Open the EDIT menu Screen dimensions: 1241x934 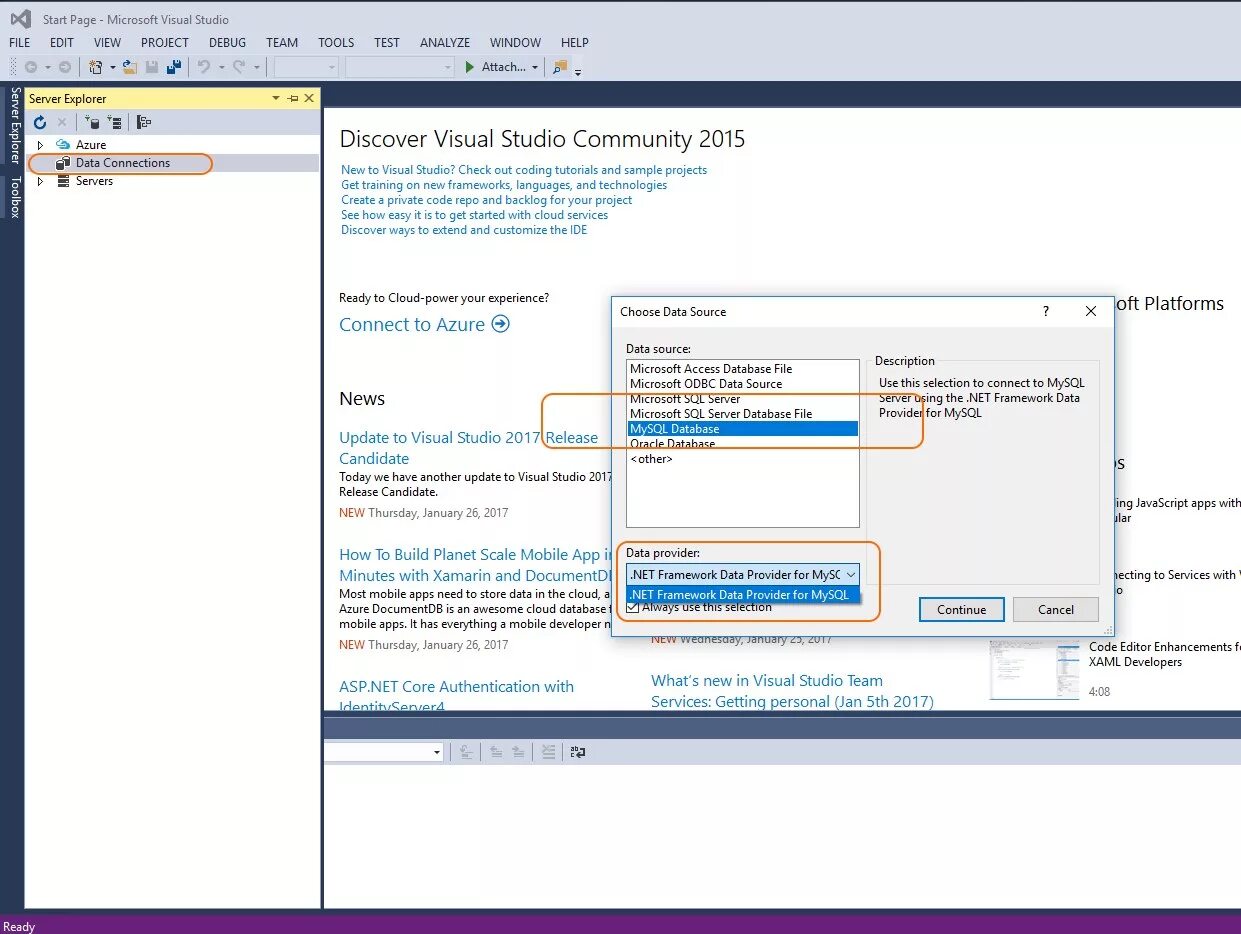(x=62, y=43)
